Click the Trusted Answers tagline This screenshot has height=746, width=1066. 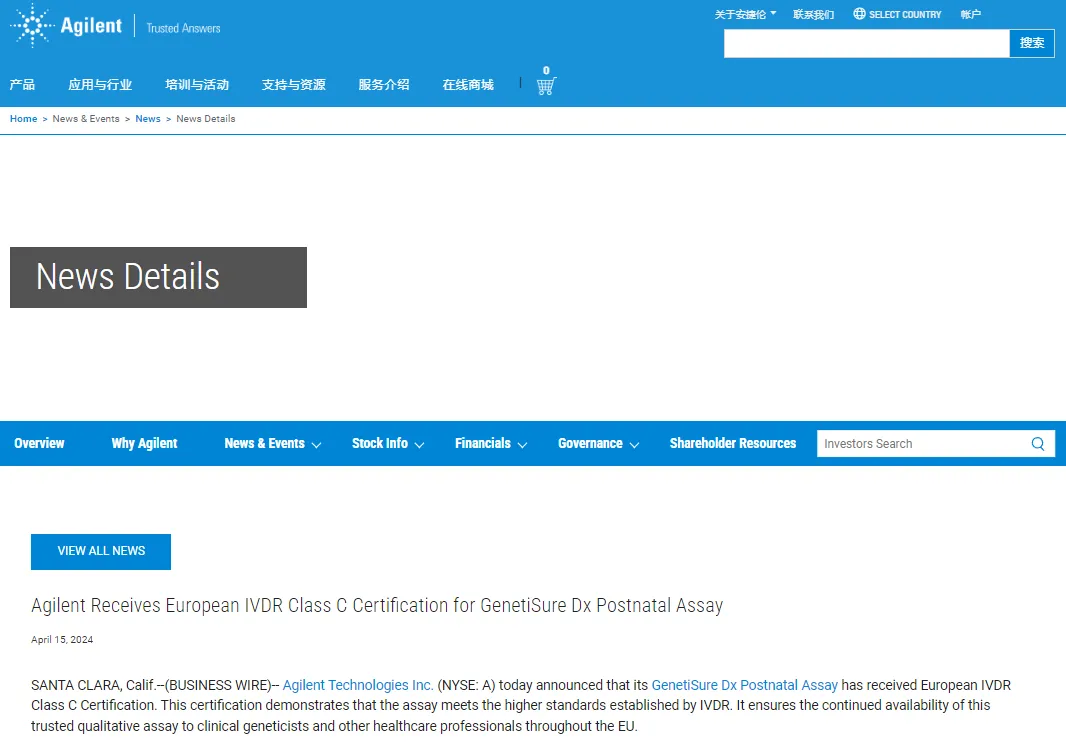tap(184, 28)
